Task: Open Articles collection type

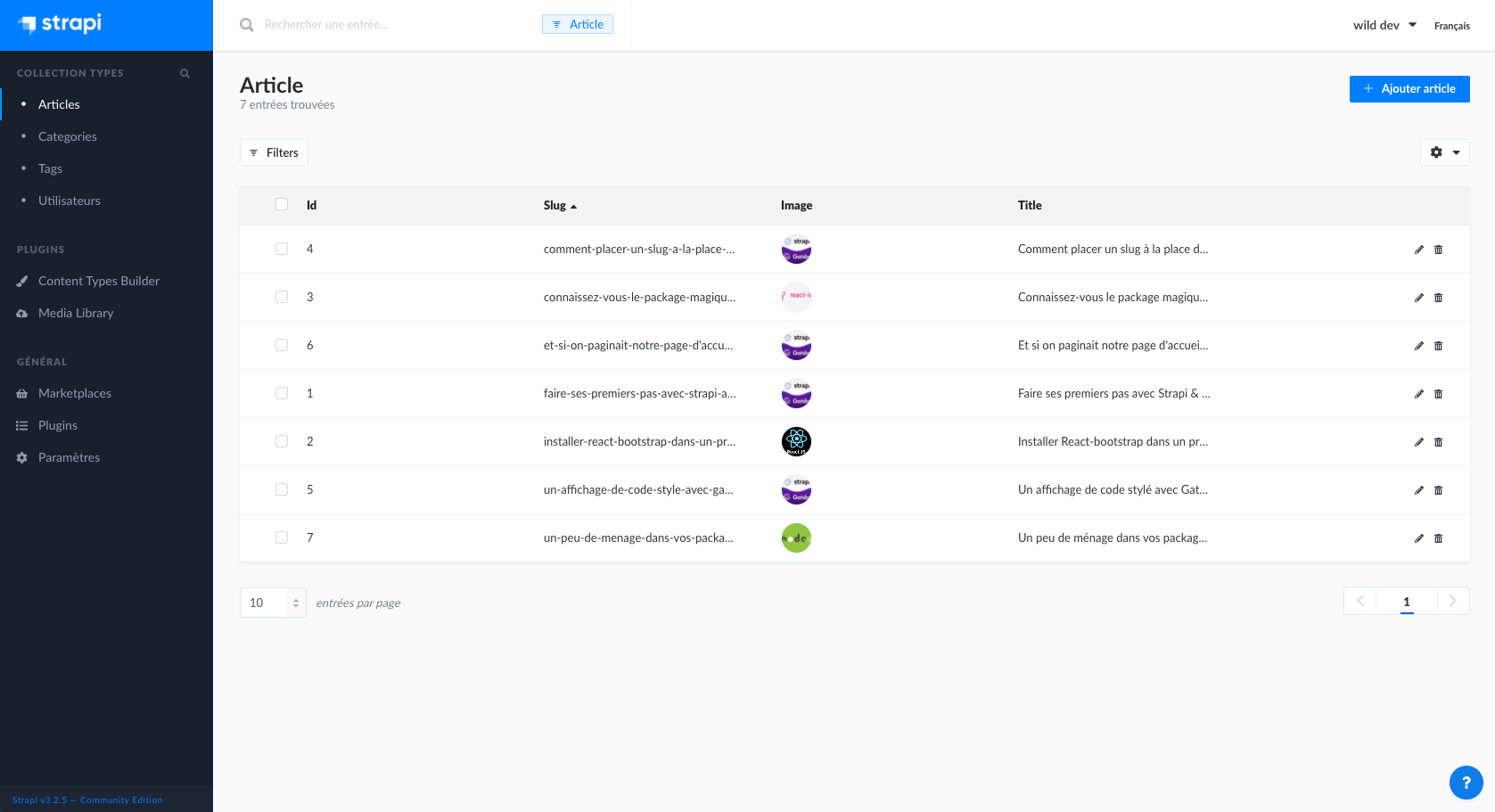Action: click(59, 104)
